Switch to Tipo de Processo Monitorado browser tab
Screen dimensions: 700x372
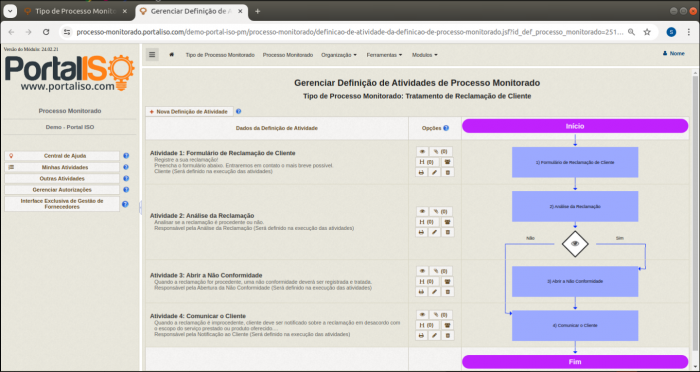click(75, 12)
